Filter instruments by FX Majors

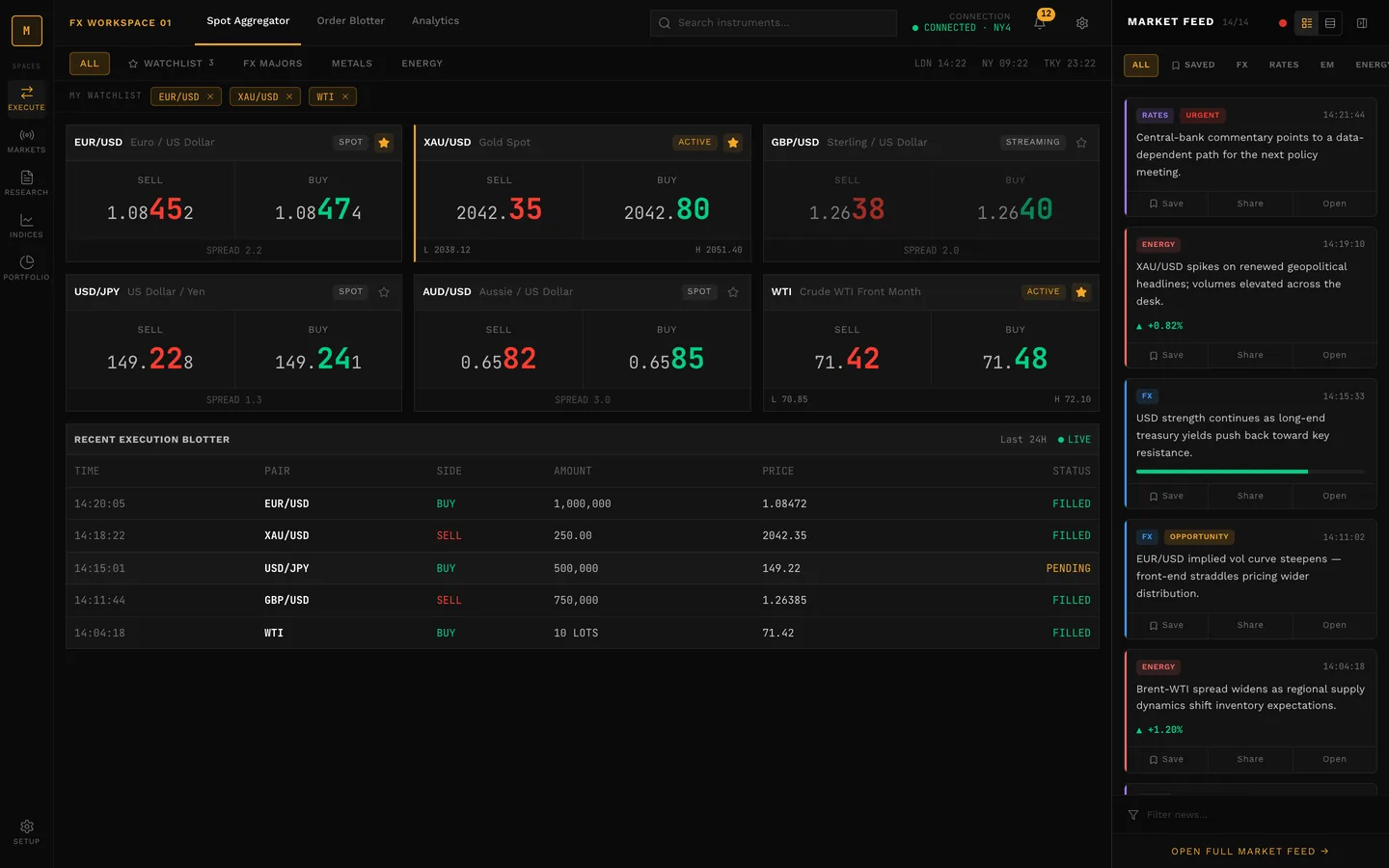[273, 64]
